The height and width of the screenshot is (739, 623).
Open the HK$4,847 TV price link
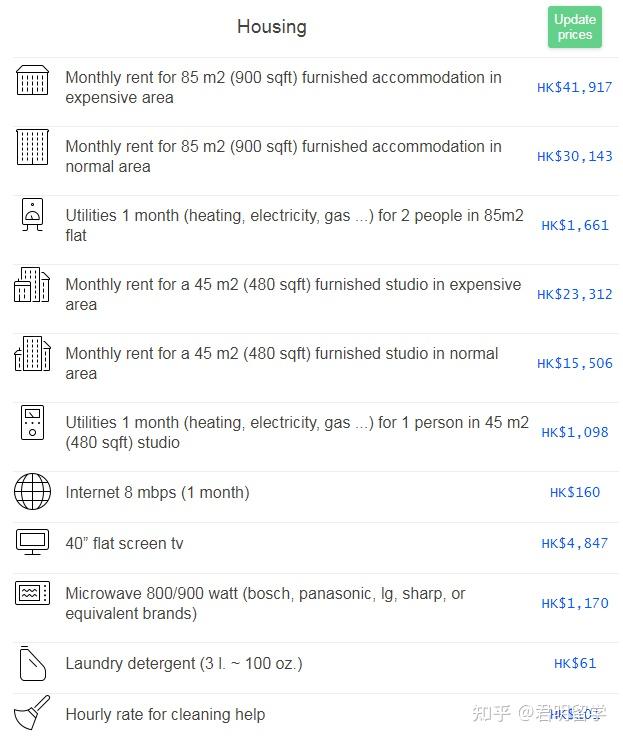574,544
